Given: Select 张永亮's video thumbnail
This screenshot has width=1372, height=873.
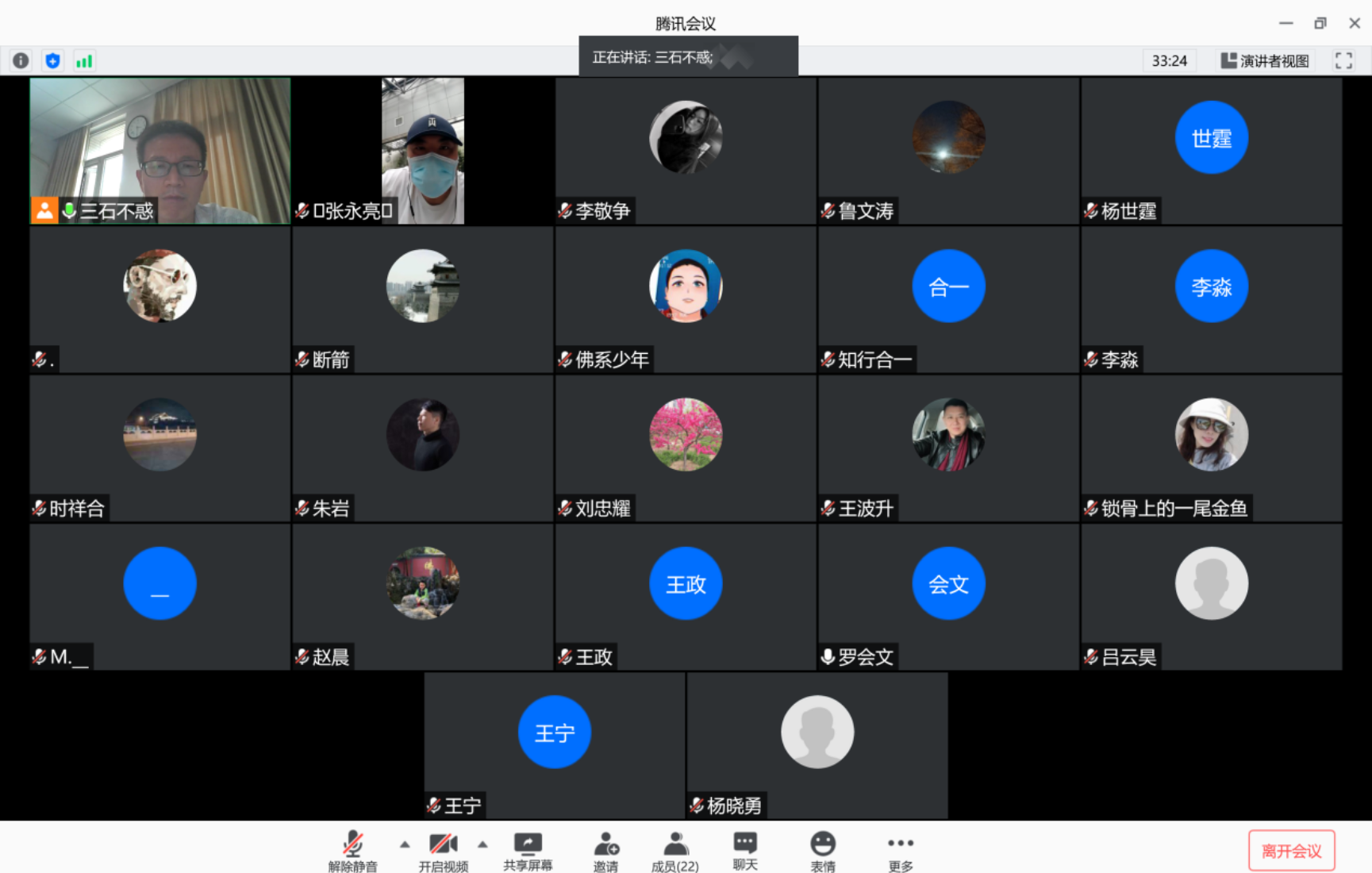Looking at the screenshot, I should pos(423,151).
